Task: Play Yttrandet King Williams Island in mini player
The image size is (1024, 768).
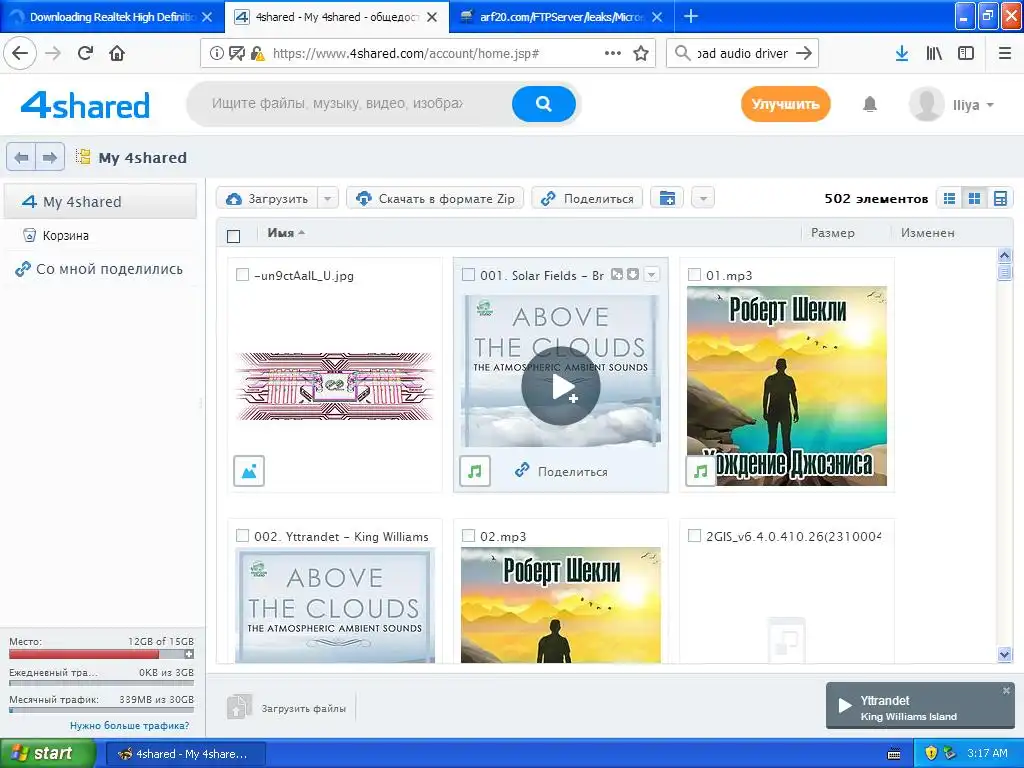Action: [x=844, y=706]
